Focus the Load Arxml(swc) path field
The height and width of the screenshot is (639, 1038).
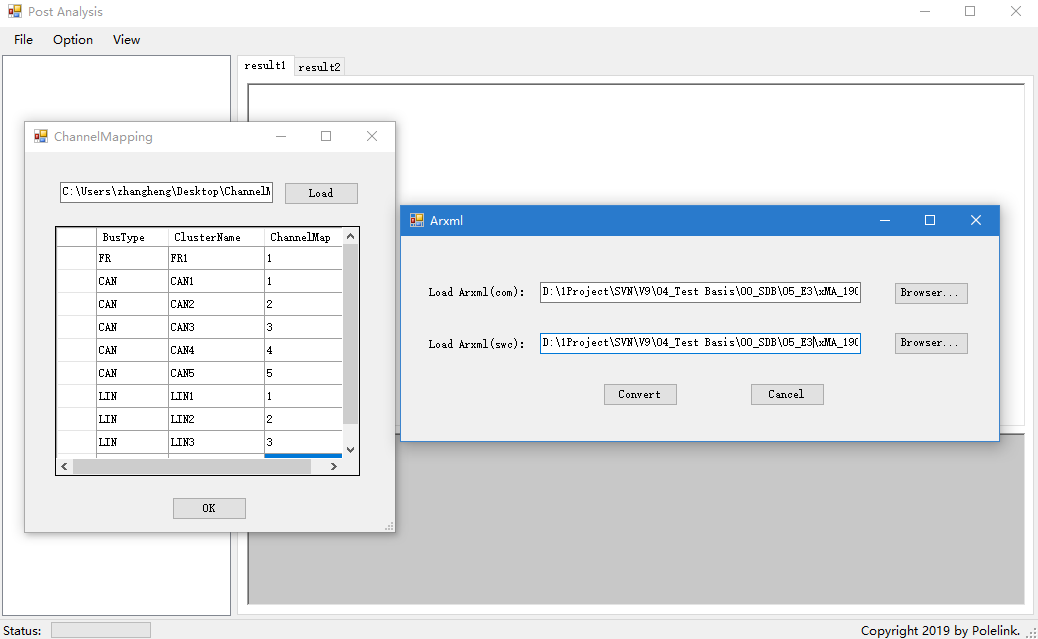click(700, 343)
